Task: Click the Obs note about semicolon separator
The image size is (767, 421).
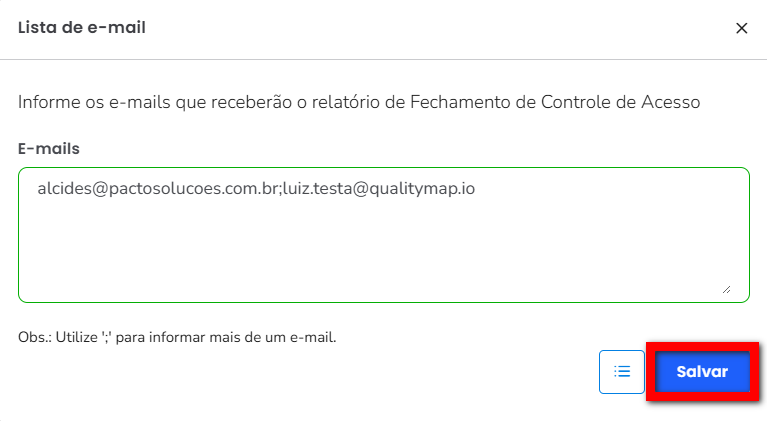Action: coord(177,337)
